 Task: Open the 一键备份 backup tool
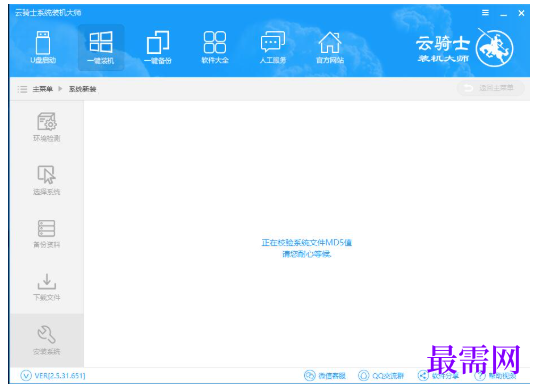point(158,47)
